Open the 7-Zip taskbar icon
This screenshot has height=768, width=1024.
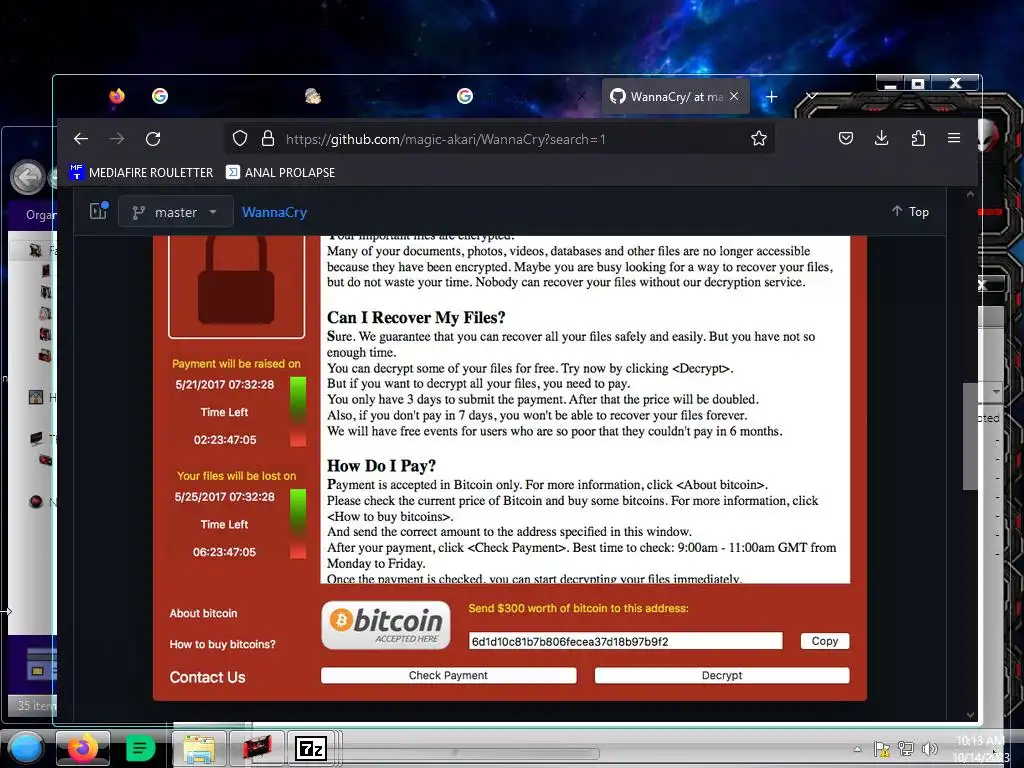point(311,748)
